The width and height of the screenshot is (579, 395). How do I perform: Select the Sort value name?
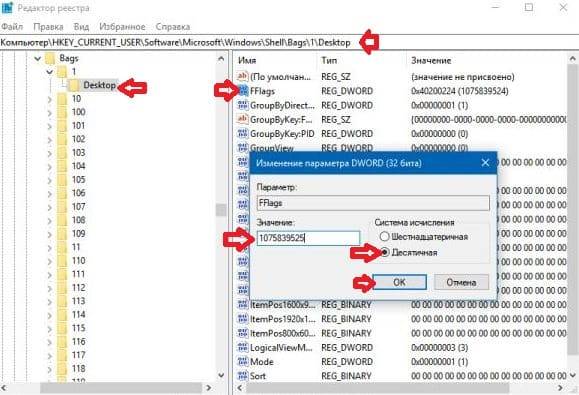(x=258, y=376)
